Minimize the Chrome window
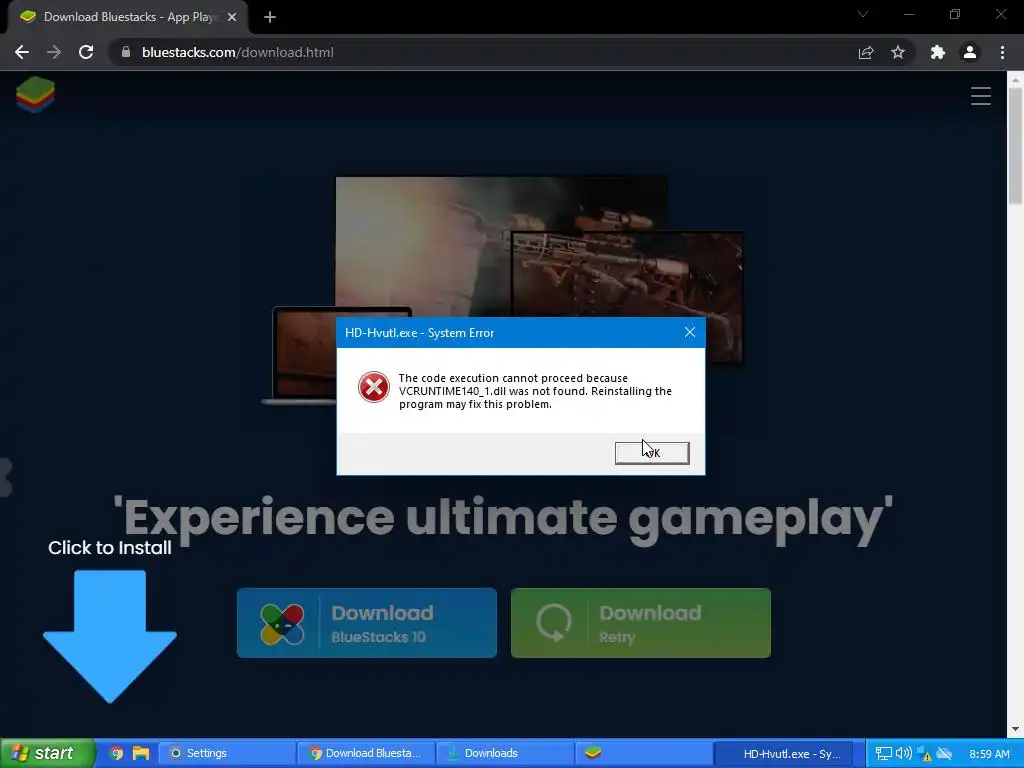 [x=908, y=14]
